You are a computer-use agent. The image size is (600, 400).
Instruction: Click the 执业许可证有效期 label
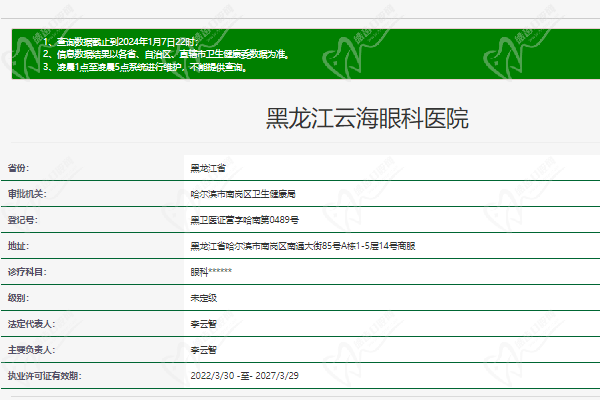coord(44,376)
